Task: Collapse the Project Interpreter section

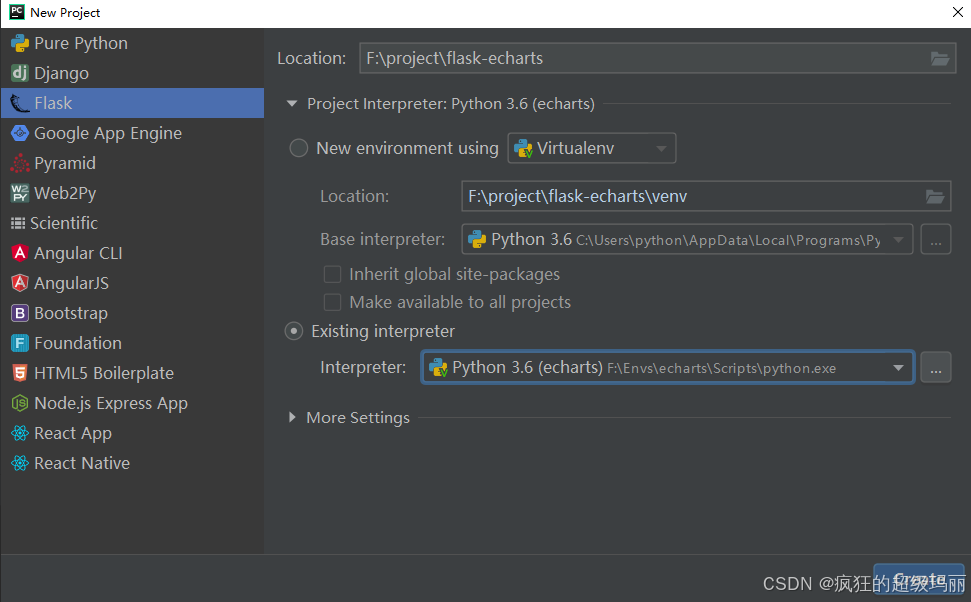Action: pos(292,103)
